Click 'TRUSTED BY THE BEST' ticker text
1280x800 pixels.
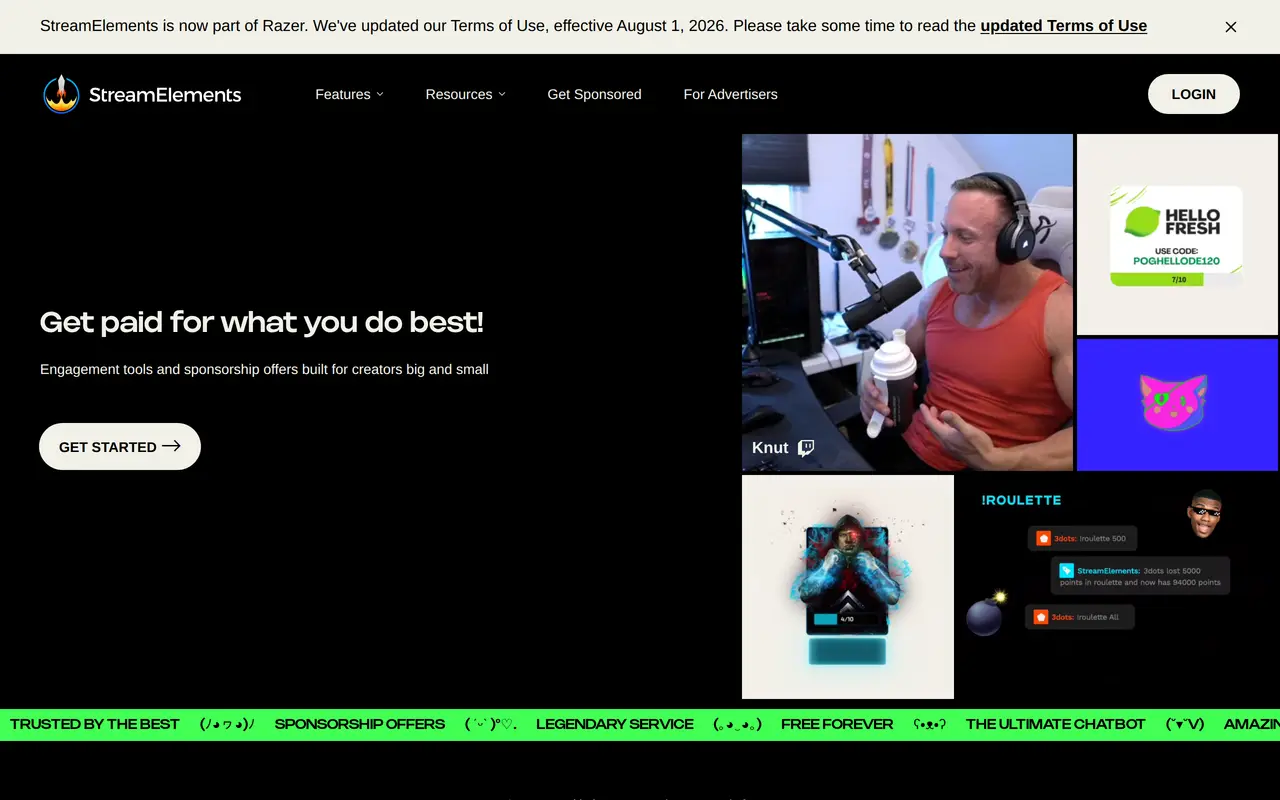coord(95,724)
